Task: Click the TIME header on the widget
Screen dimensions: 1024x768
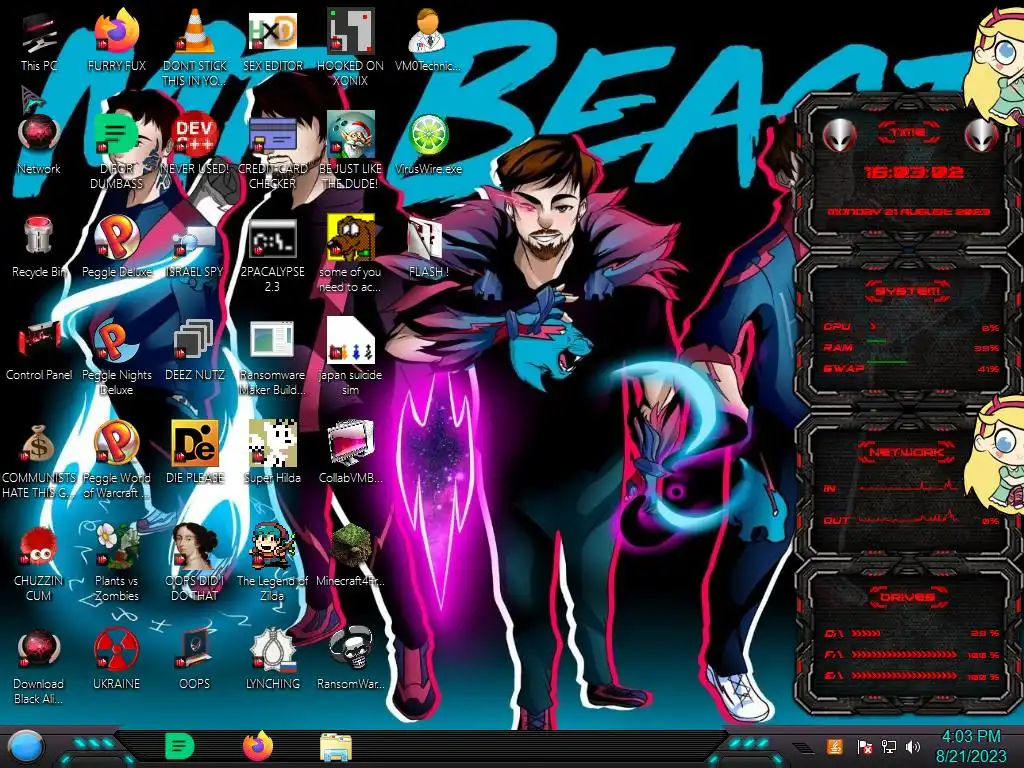Action: pos(908,133)
